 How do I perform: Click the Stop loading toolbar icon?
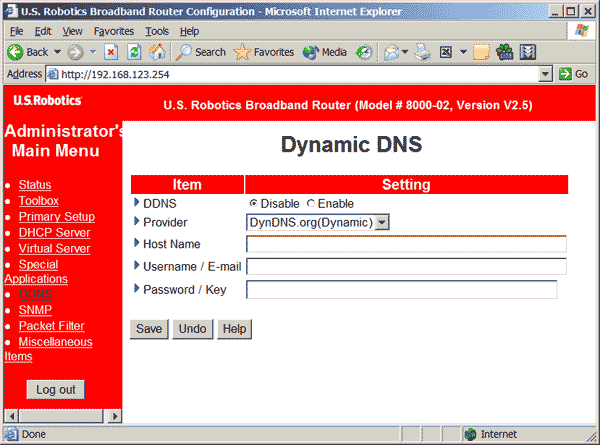111,52
